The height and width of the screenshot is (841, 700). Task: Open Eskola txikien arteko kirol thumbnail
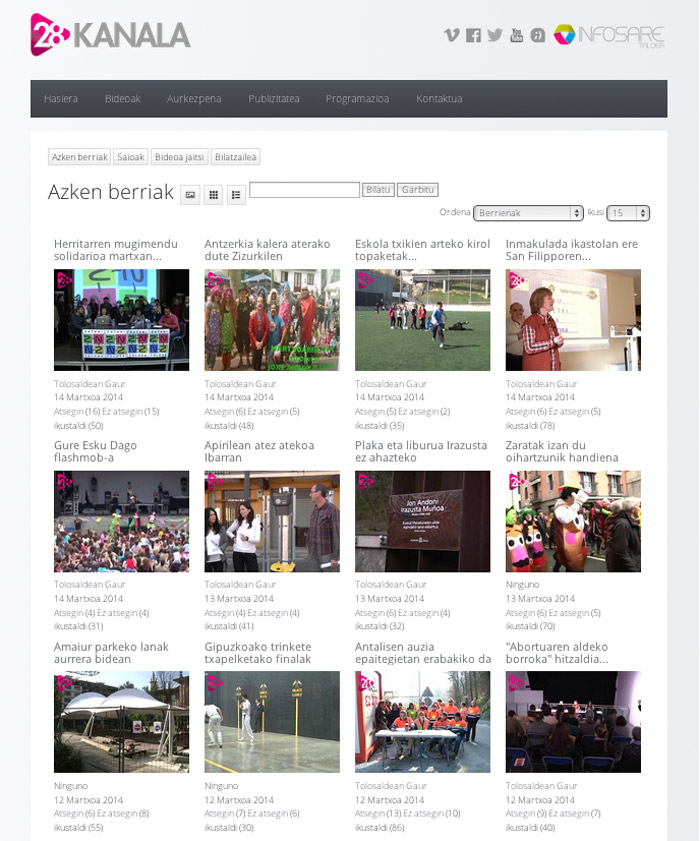coord(423,320)
